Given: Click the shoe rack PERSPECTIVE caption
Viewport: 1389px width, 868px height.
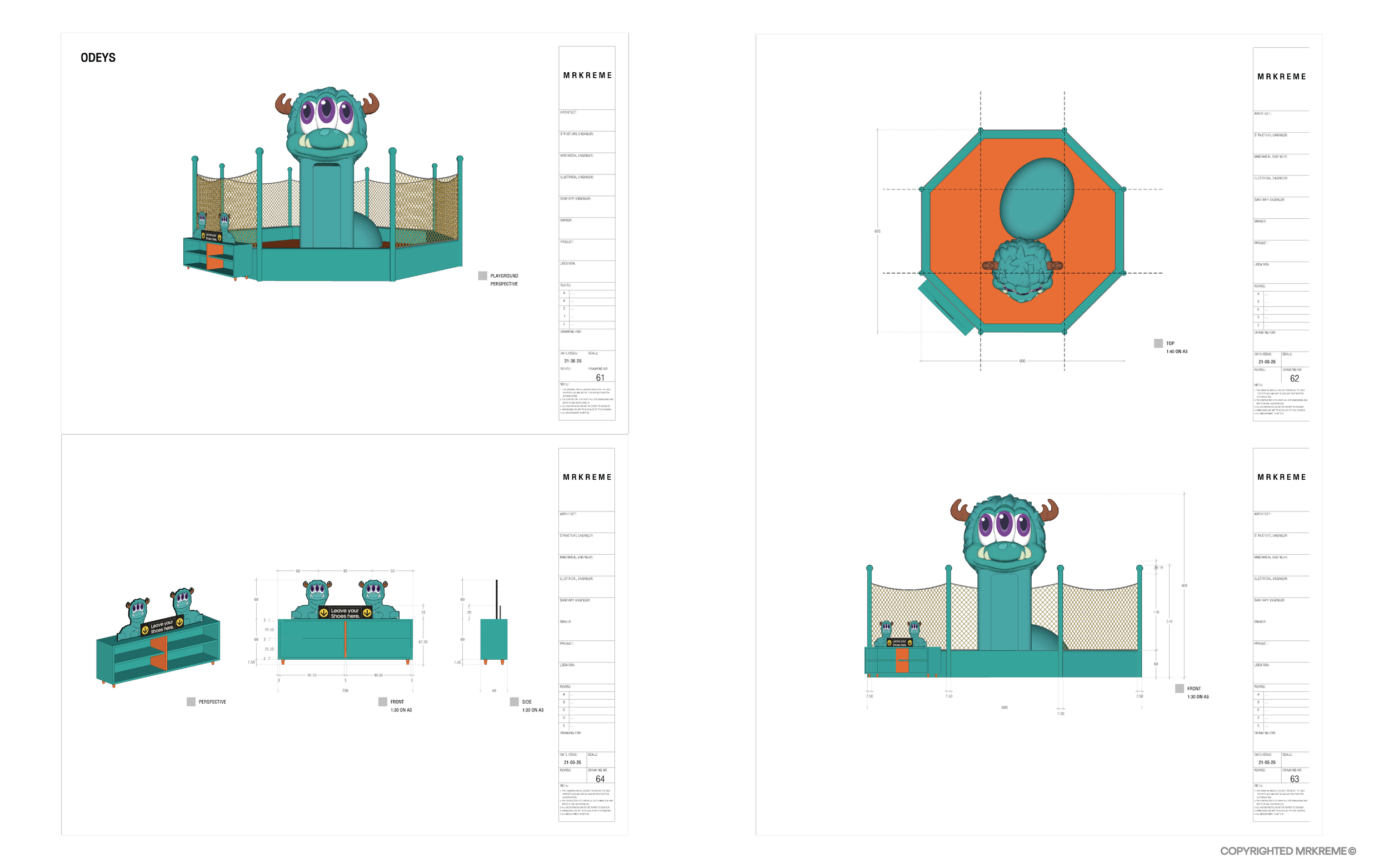Looking at the screenshot, I should 212,701.
